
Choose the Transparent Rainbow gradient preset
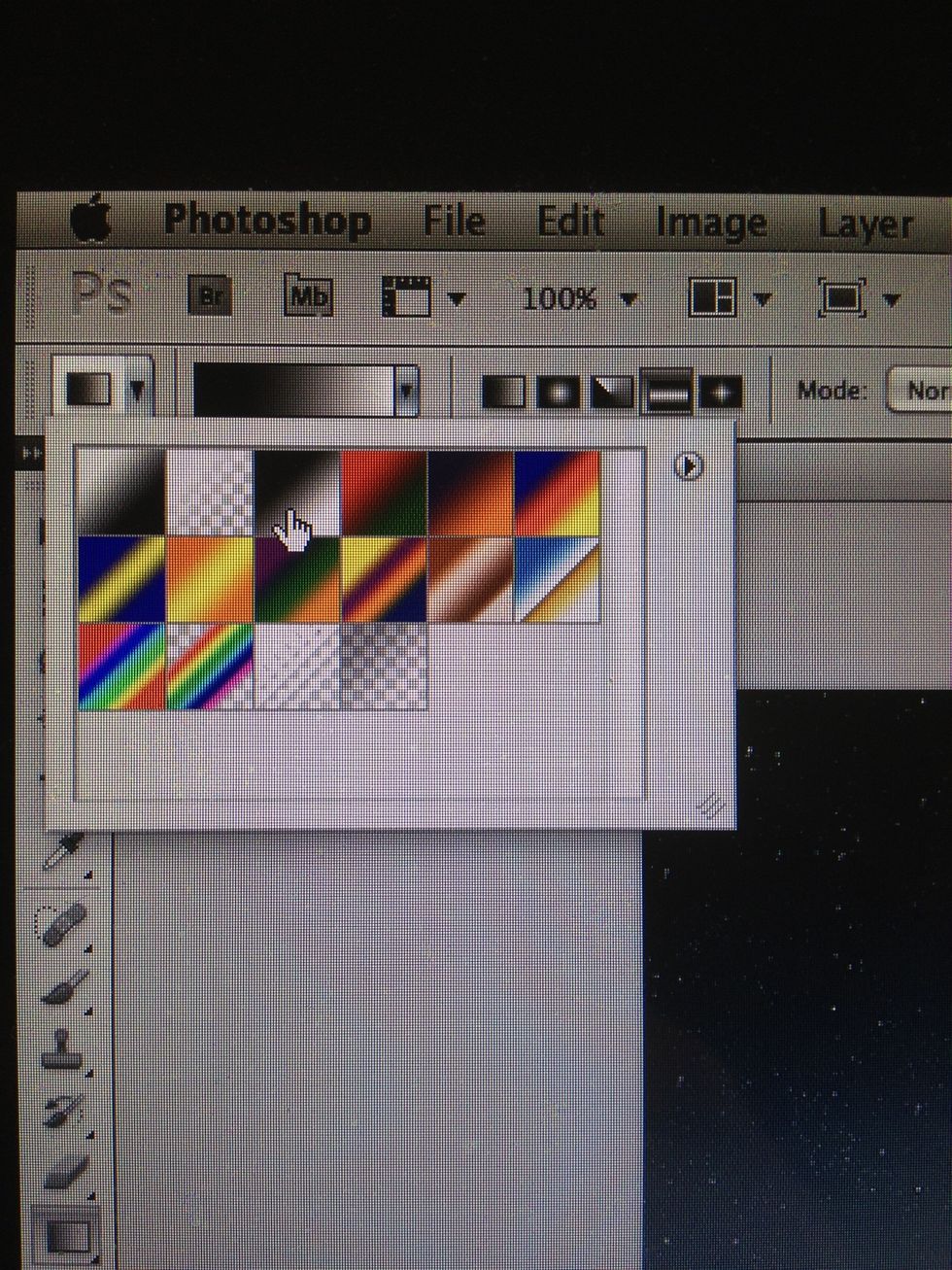210,667
